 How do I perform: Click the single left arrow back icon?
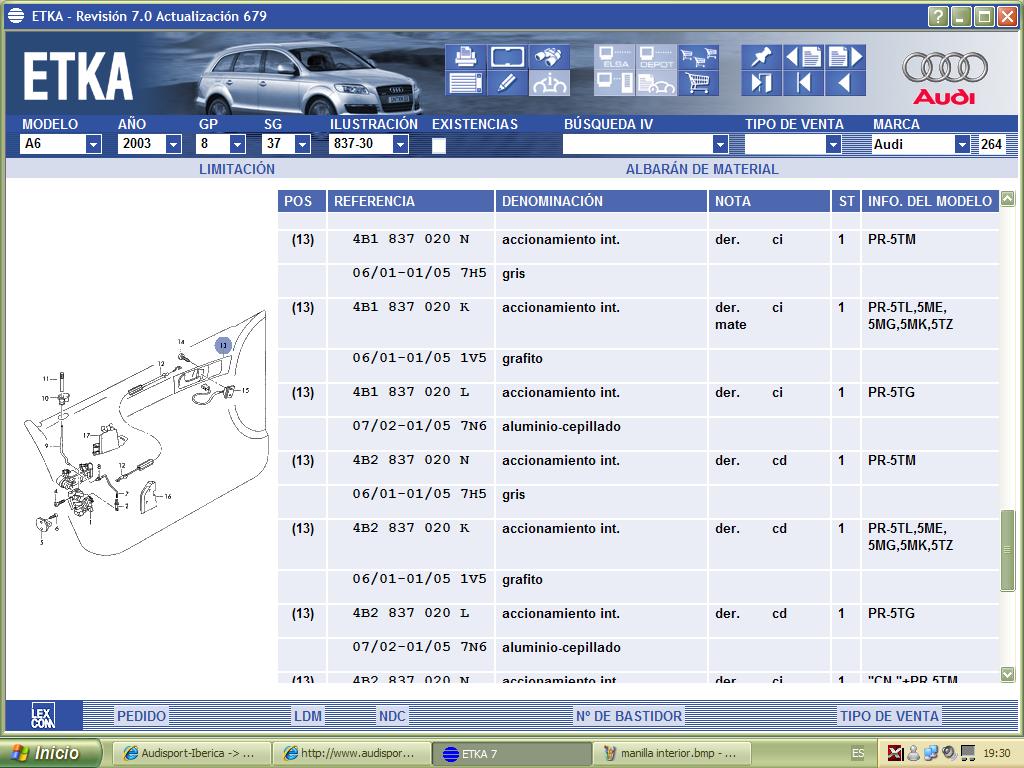[x=845, y=83]
